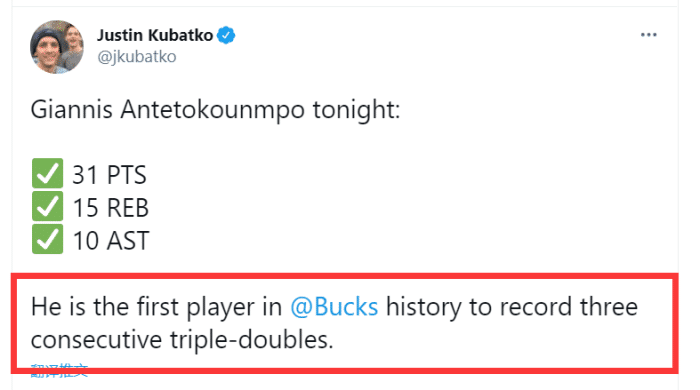Click the green checkmark beside 10 AST

point(47,239)
